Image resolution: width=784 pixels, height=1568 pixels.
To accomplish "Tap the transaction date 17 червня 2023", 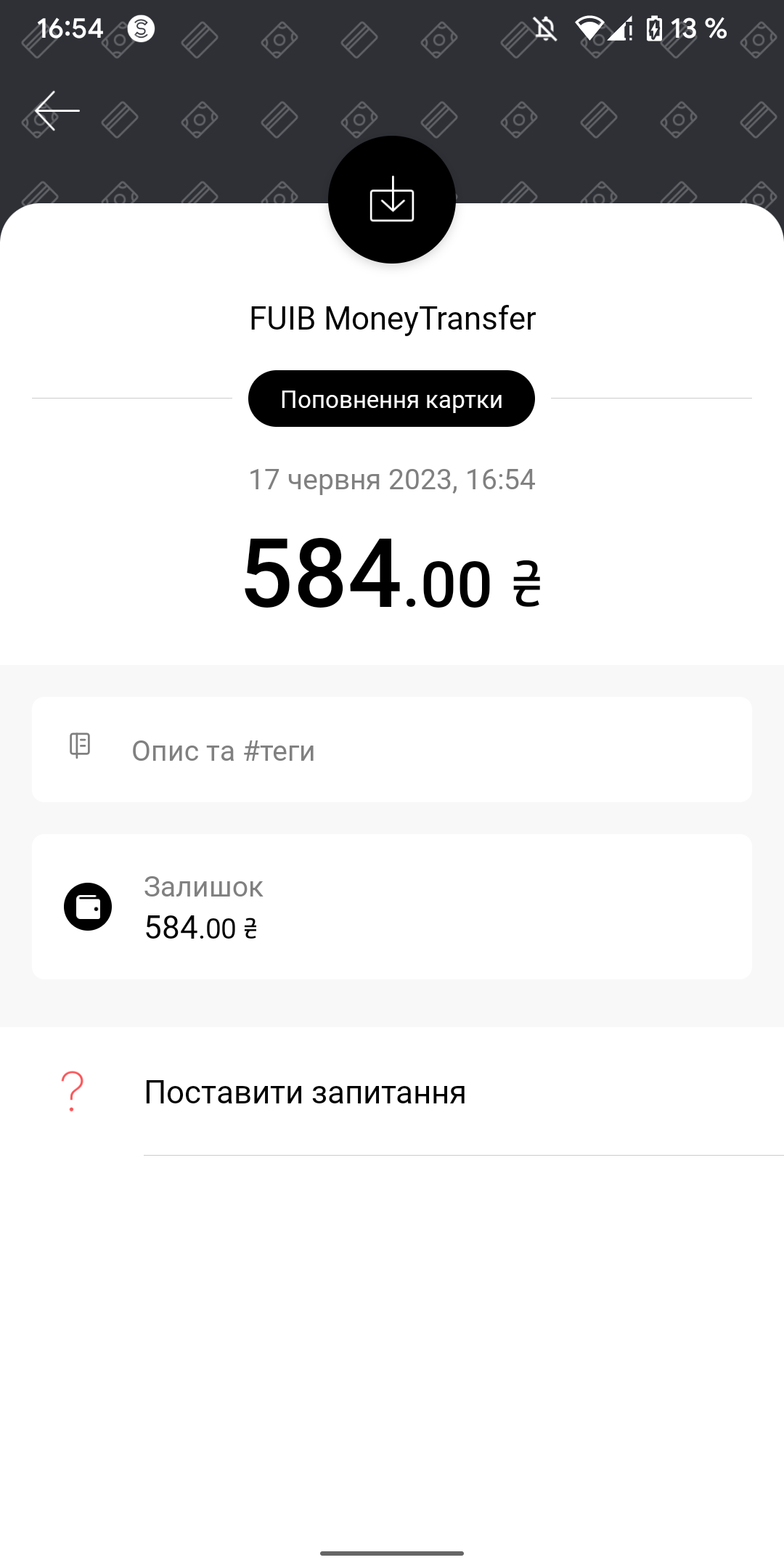I will pos(392,480).
